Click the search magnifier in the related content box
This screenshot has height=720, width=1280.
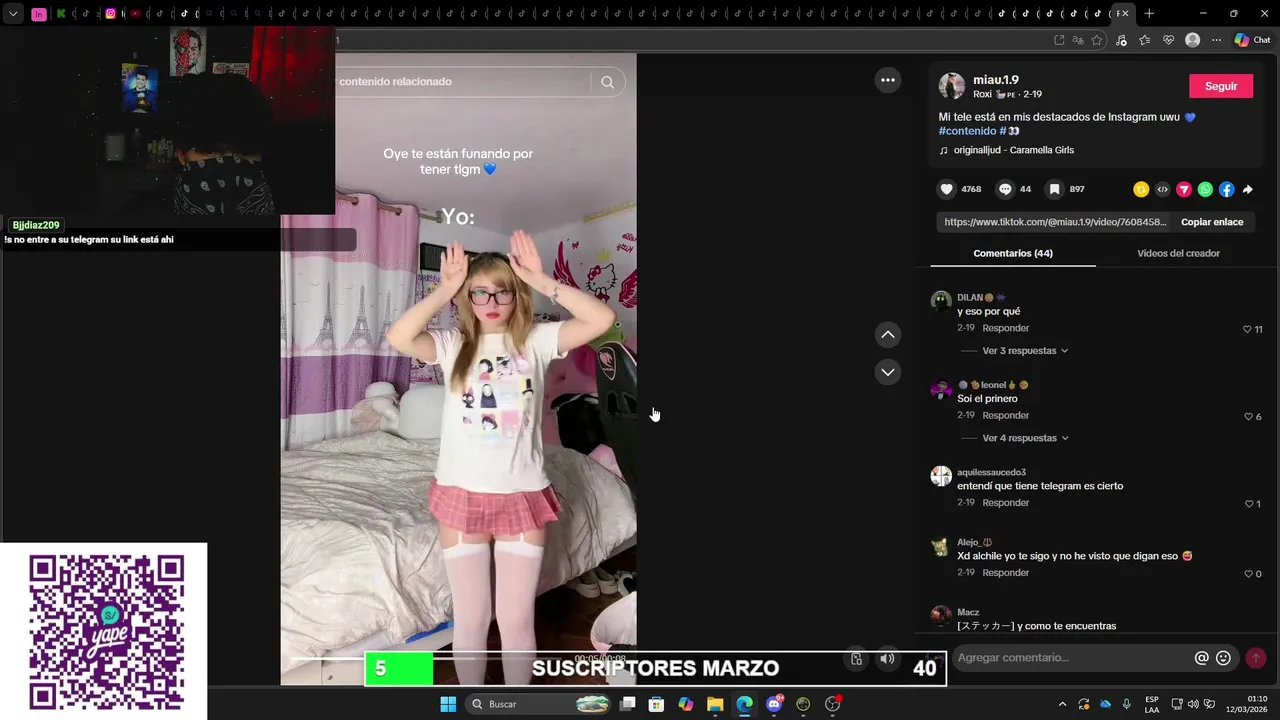click(607, 82)
